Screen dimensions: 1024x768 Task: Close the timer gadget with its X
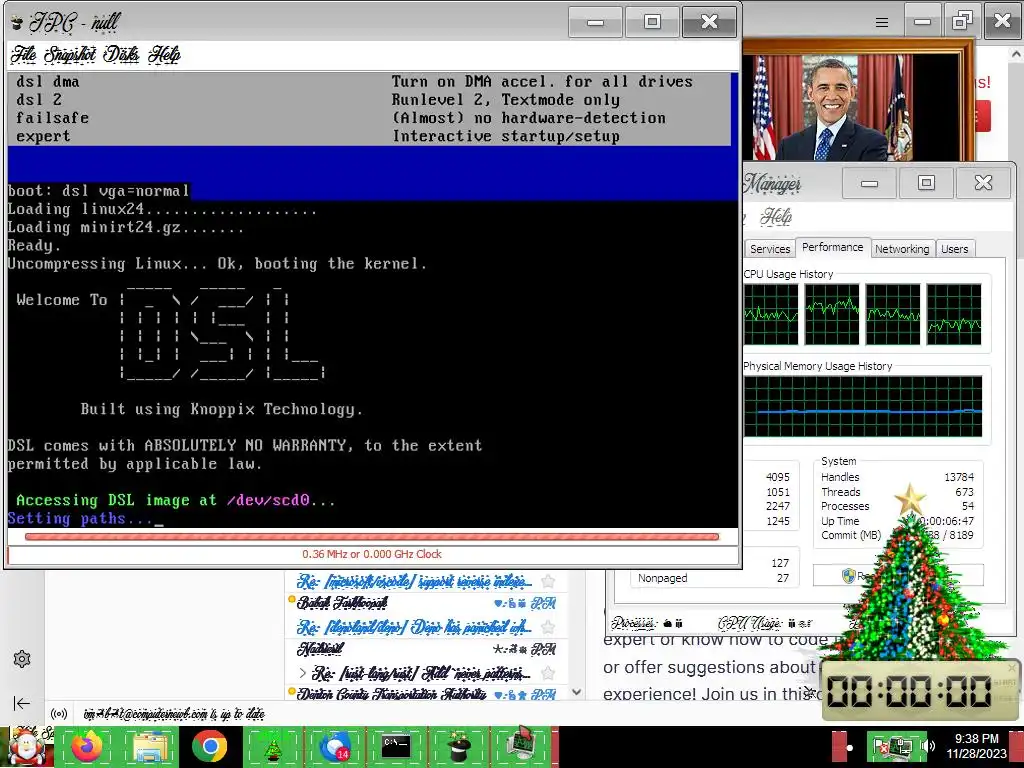click(1012, 667)
